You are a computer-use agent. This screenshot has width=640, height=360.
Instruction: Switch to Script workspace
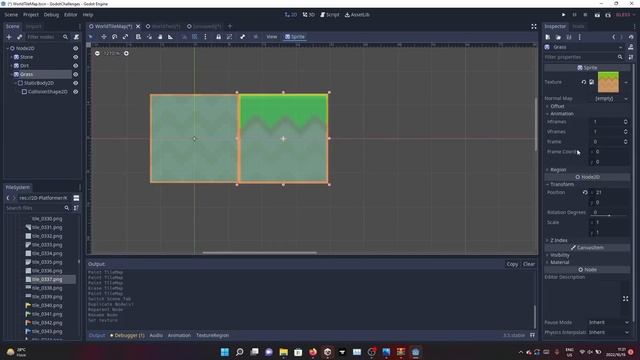(330, 15)
